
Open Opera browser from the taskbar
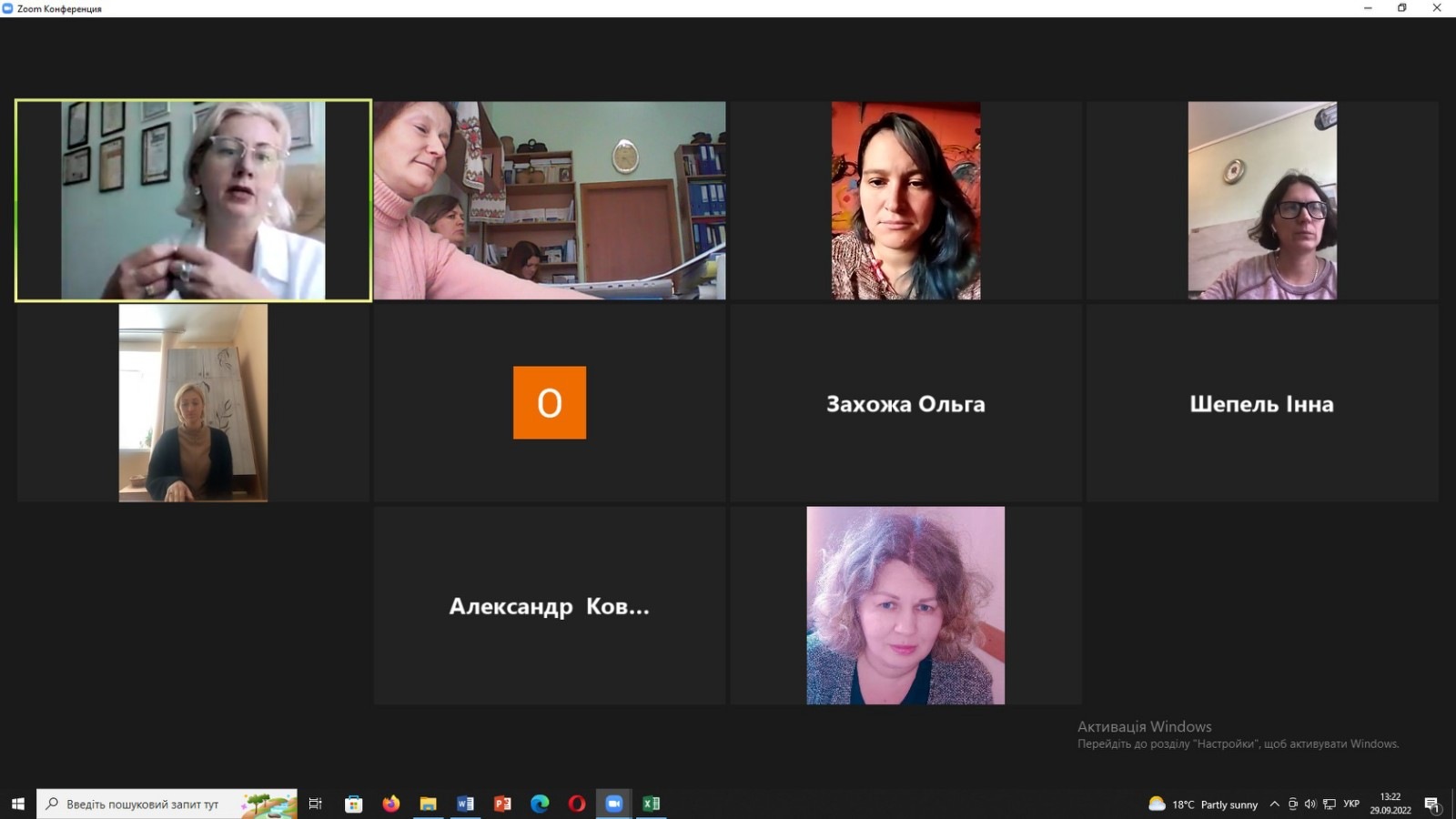tap(577, 804)
